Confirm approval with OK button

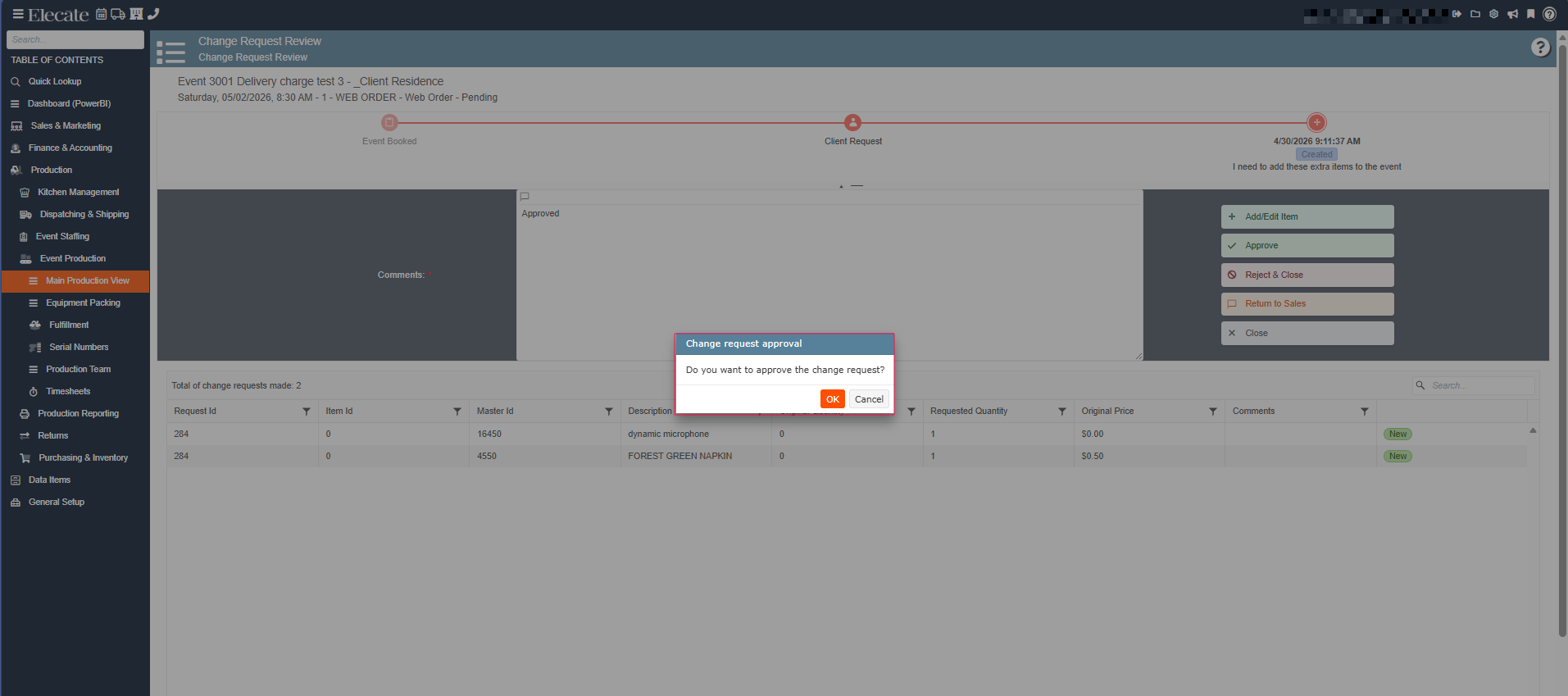pyautogui.click(x=832, y=399)
